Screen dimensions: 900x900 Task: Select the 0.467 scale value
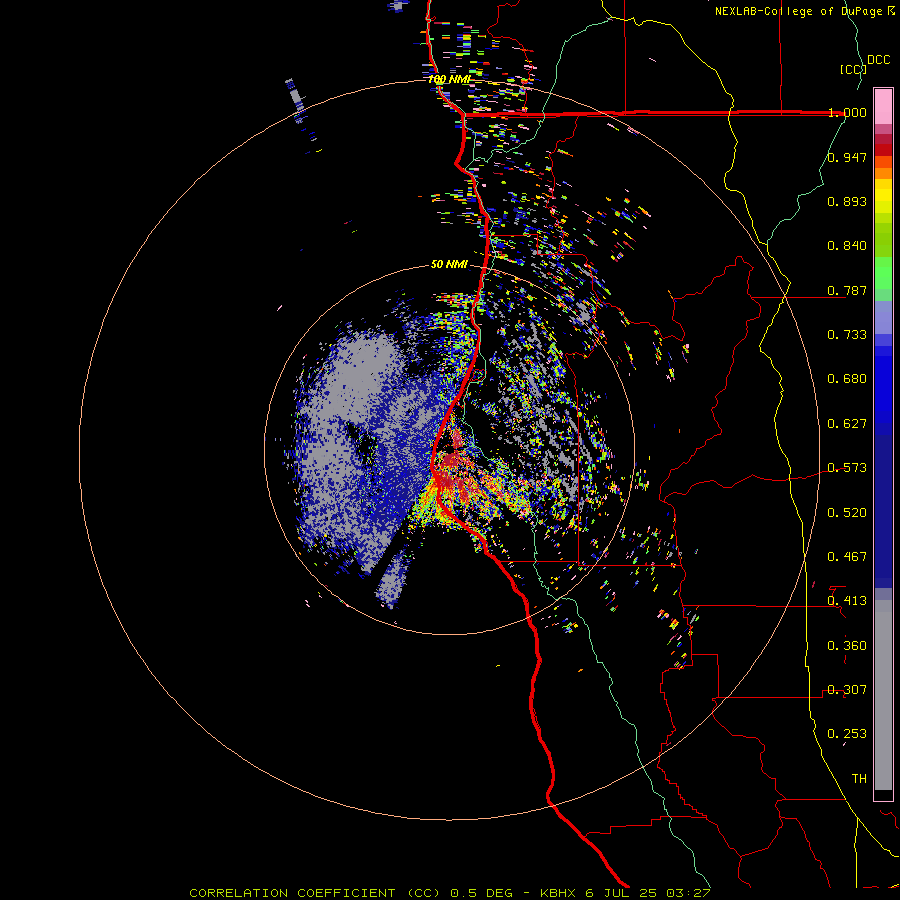(847, 557)
